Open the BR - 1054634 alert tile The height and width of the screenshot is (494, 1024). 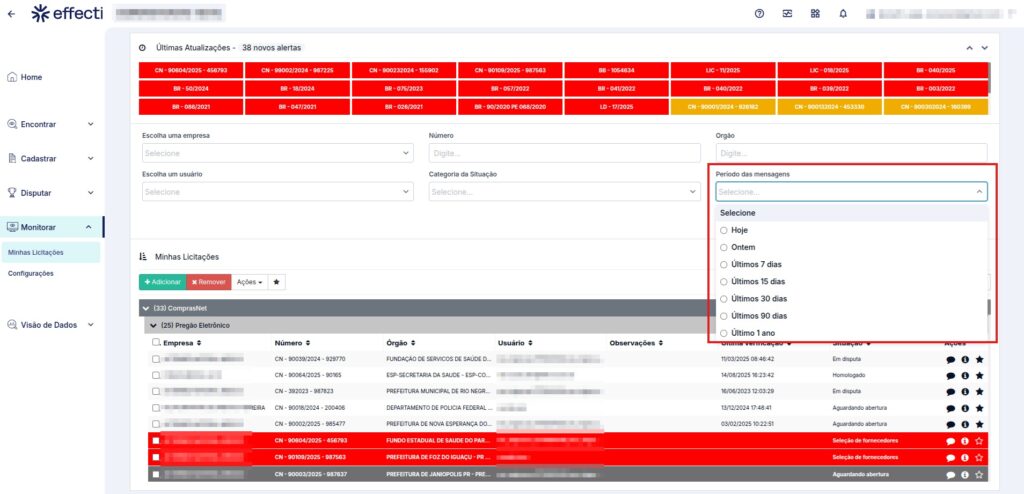(x=616, y=70)
